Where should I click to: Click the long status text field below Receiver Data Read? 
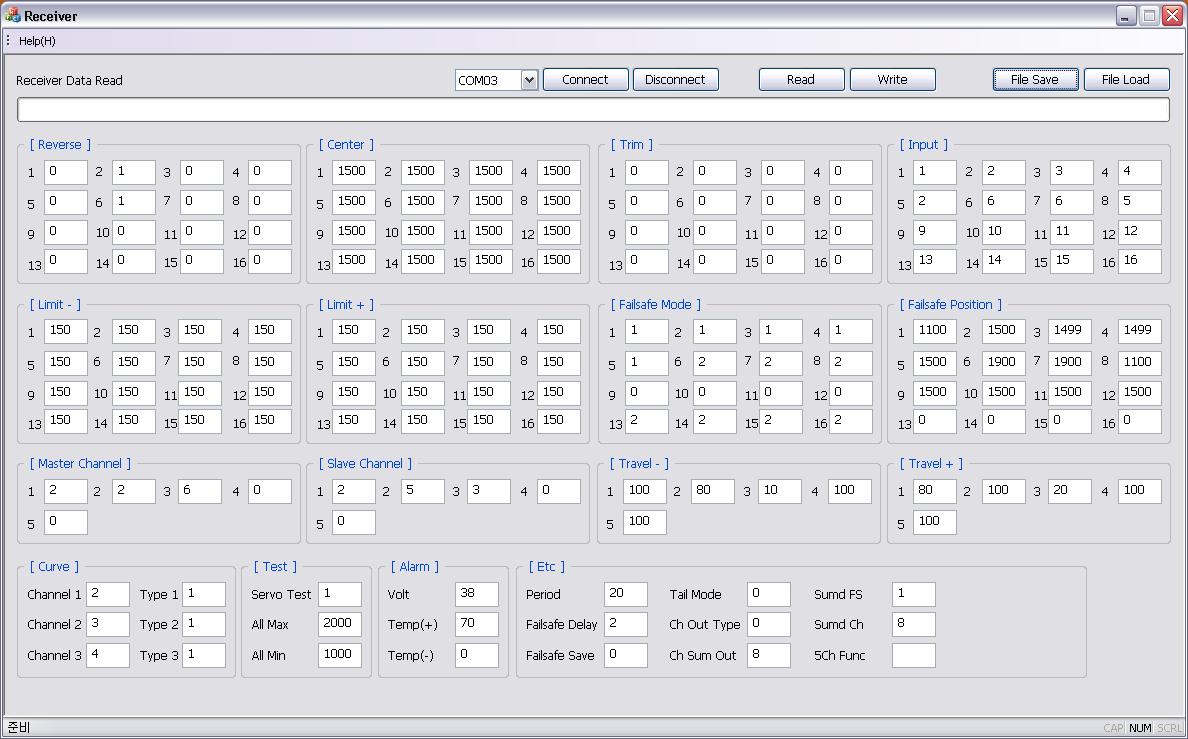[593, 109]
